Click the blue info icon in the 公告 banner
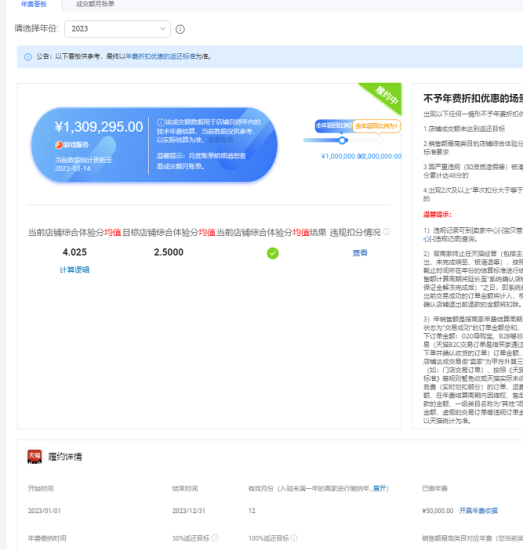This screenshot has height=550, width=523. [x=28, y=57]
